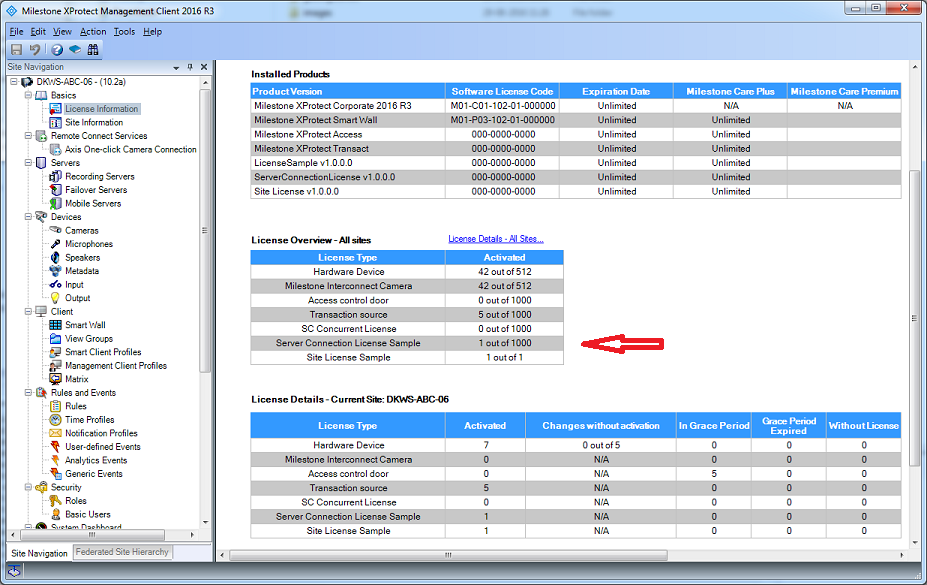Select the Time Profiles clock icon
The width and height of the screenshot is (927, 585).
coord(56,420)
